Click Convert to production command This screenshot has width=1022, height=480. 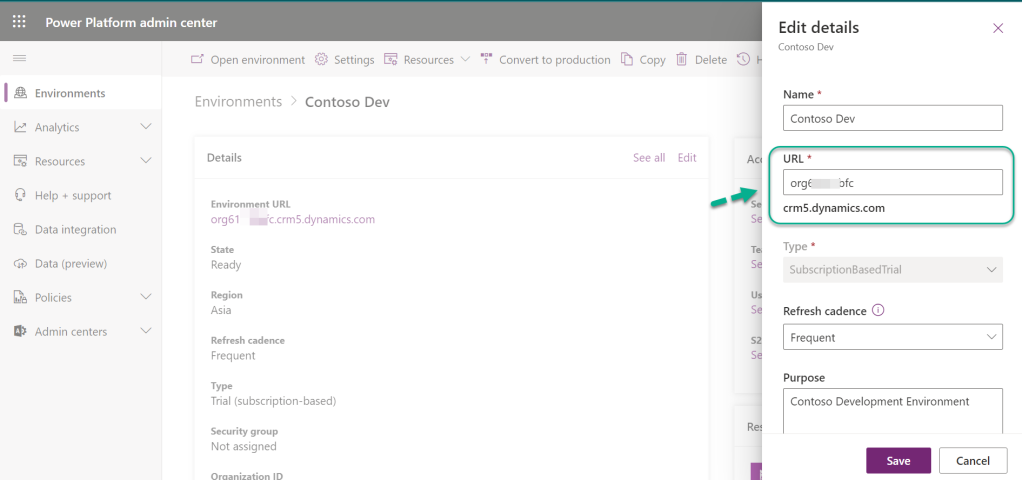[545, 59]
